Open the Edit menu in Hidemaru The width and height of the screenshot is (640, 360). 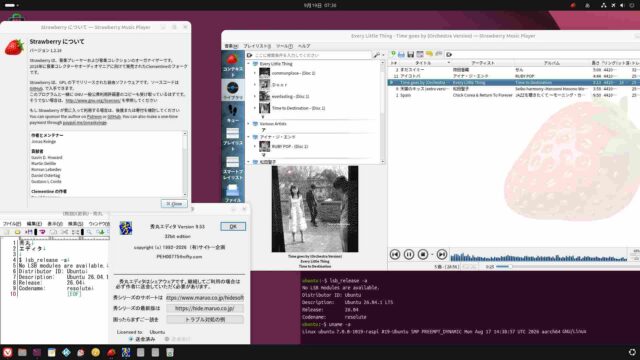[x=34, y=224]
